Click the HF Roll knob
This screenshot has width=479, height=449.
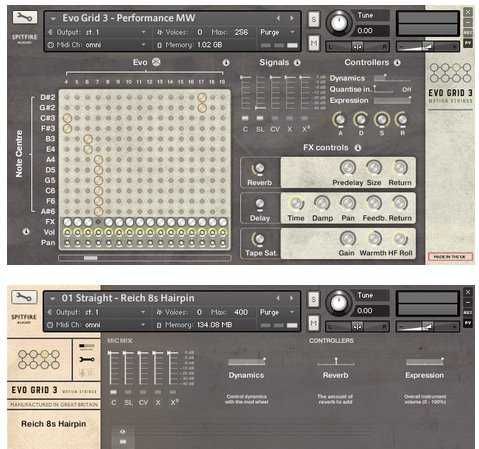click(401, 239)
